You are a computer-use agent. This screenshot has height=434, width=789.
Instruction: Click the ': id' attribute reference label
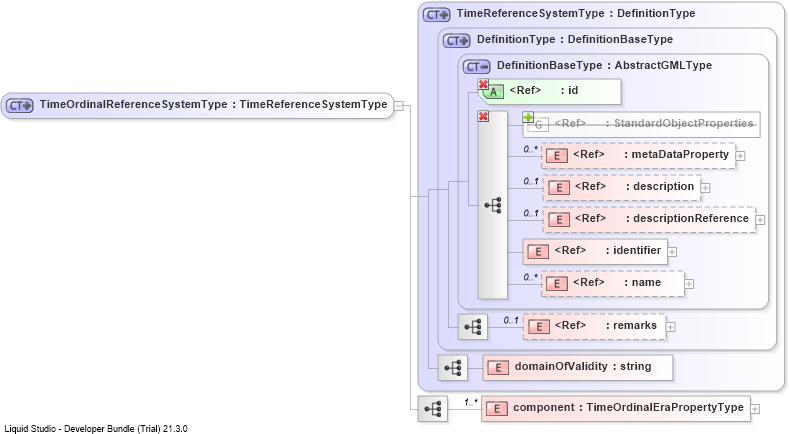pyautogui.click(x=570, y=91)
